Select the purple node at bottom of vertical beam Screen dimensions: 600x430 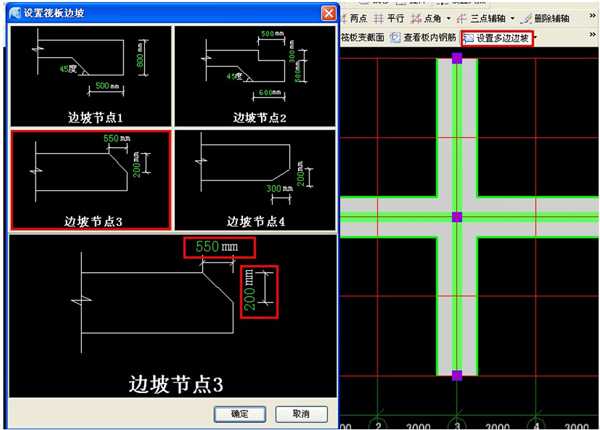pos(457,375)
